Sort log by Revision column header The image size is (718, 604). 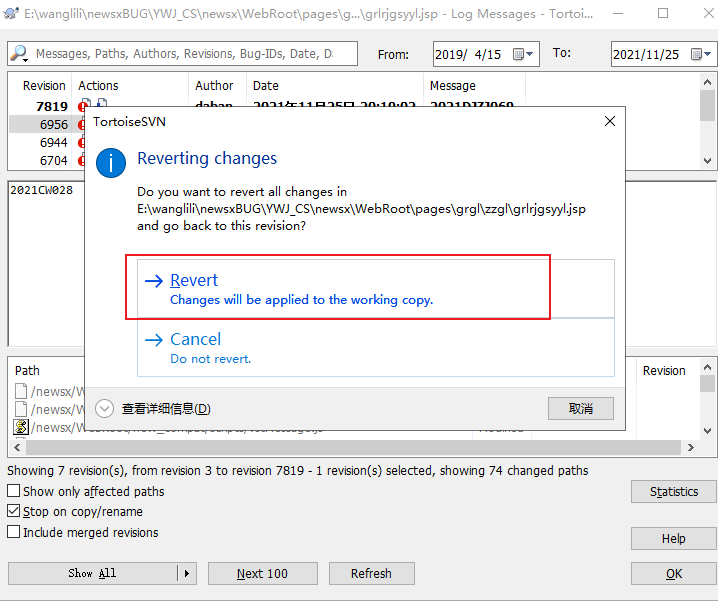coord(44,86)
